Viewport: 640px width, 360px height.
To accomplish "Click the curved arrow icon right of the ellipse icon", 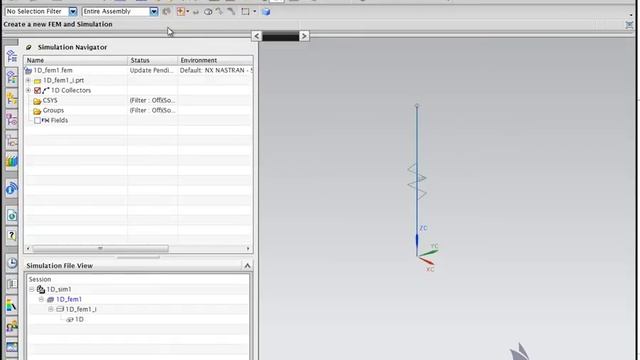I will pyautogui.click(x=219, y=11).
